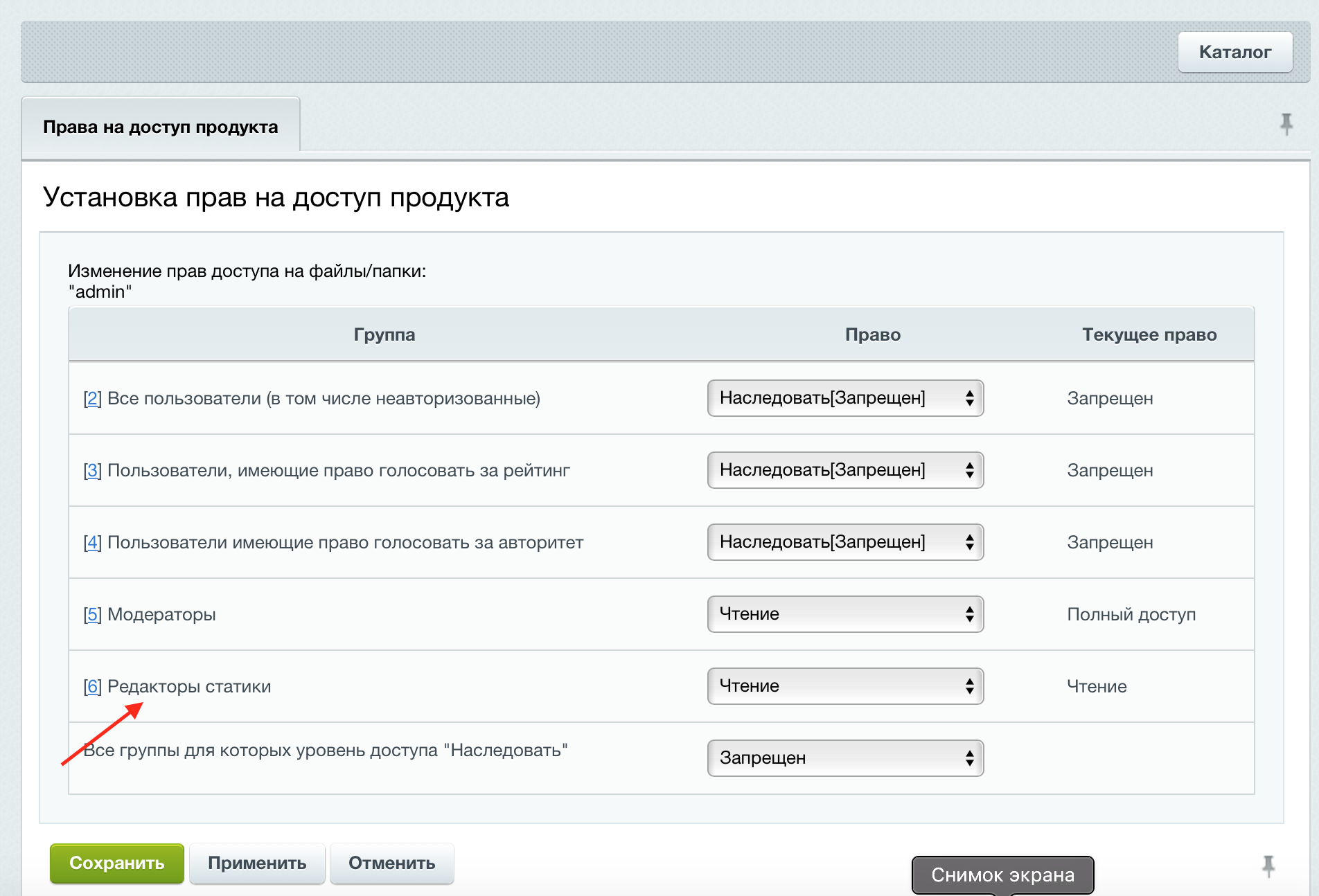This screenshot has height=896, width=1319.
Task: Click current right Чтение text for Редакторы статики
Action: point(1097,687)
